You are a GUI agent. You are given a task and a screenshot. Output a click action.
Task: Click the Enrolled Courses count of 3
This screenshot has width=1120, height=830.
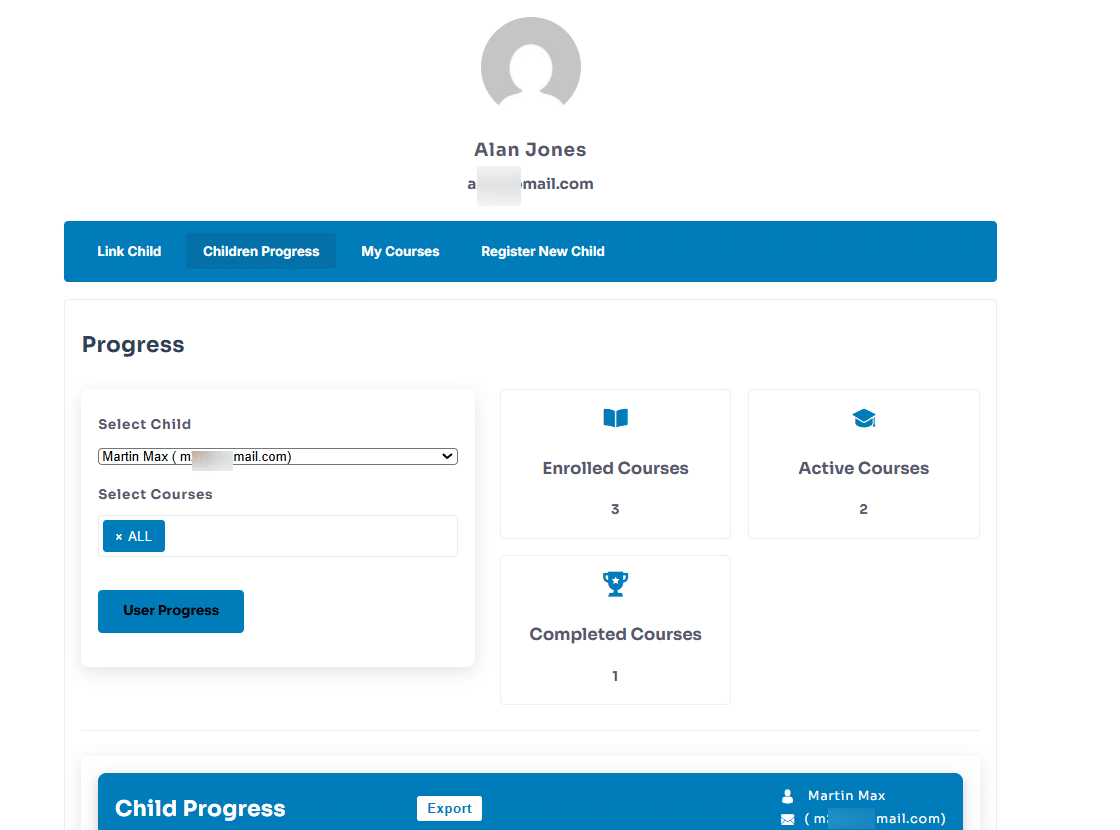coord(615,509)
